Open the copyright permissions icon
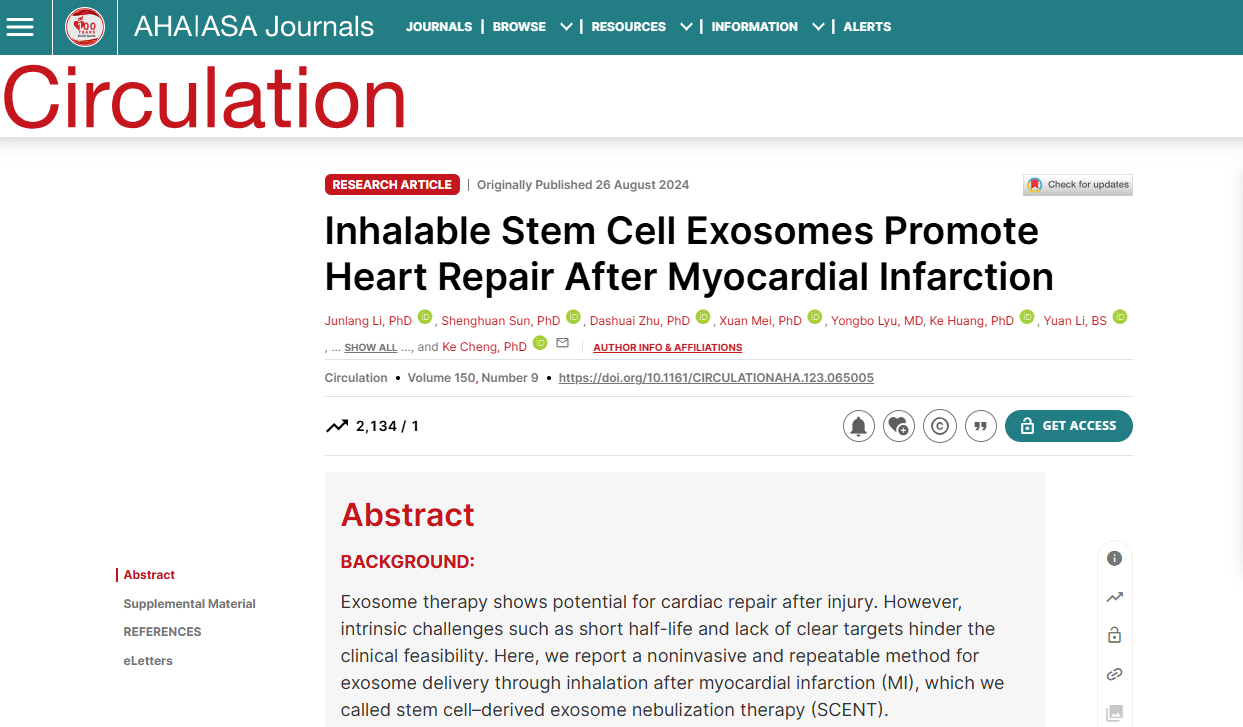The height and width of the screenshot is (727, 1243). [939, 426]
